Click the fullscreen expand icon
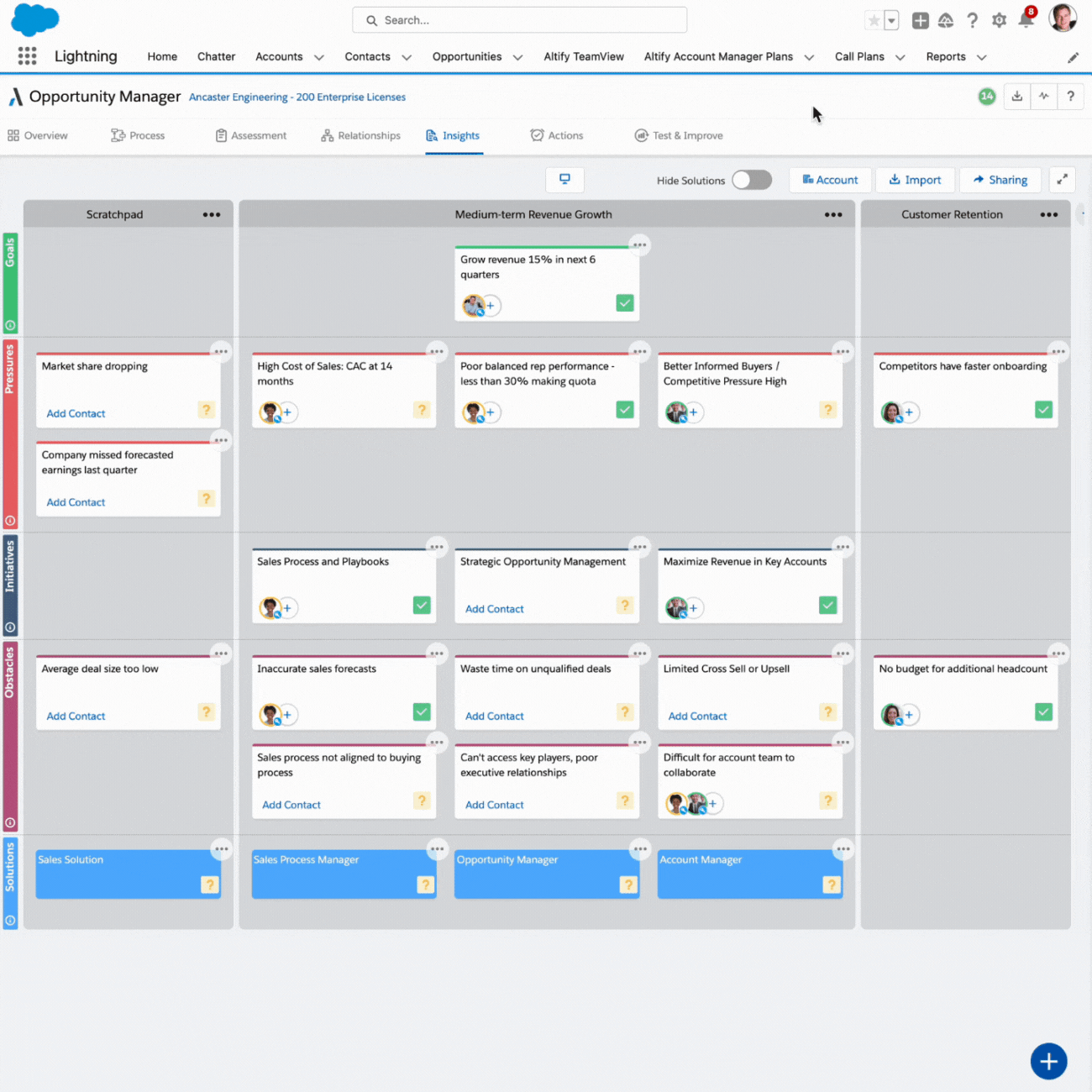 pyautogui.click(x=1063, y=180)
